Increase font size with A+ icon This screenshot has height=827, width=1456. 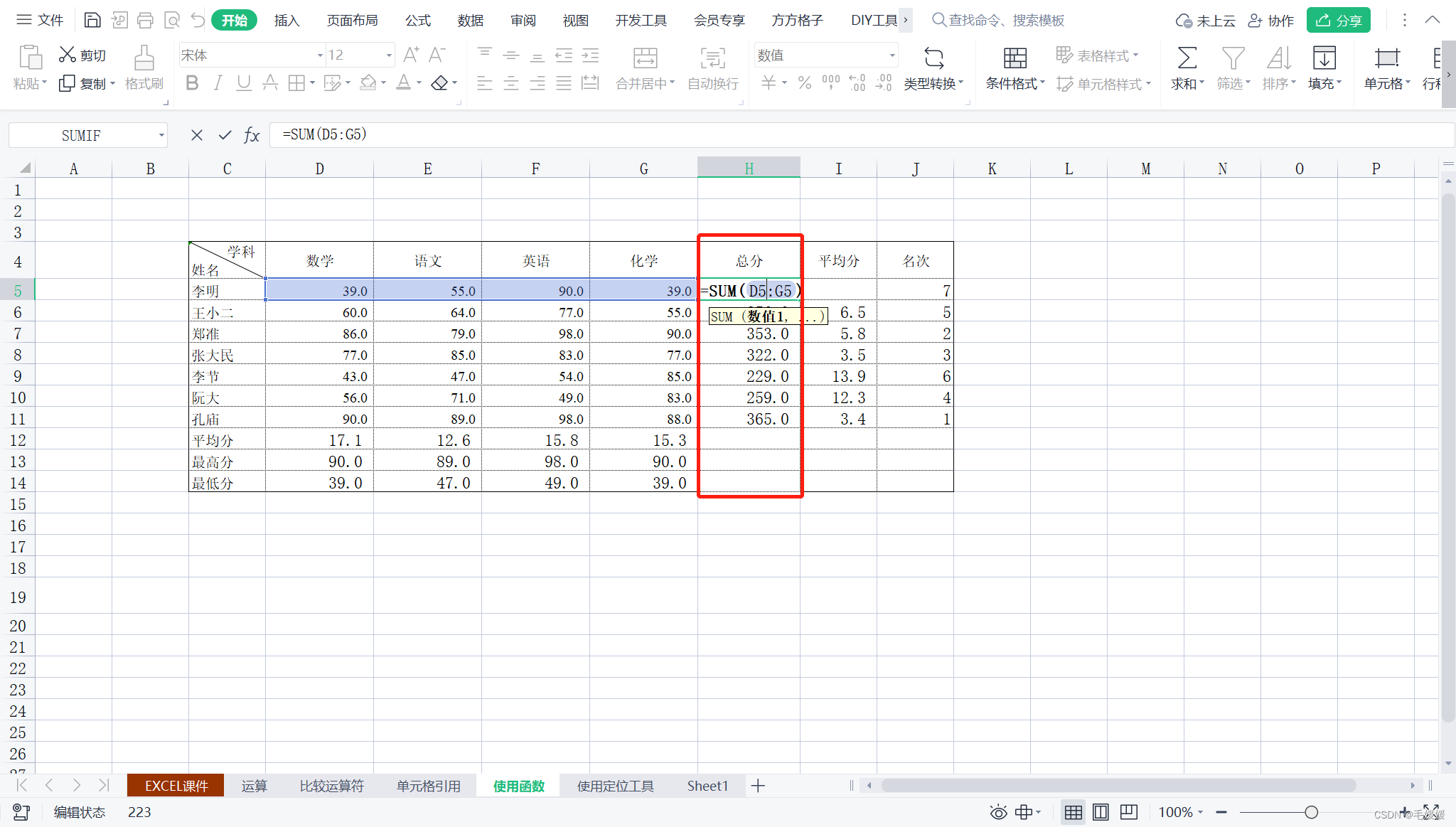(411, 54)
